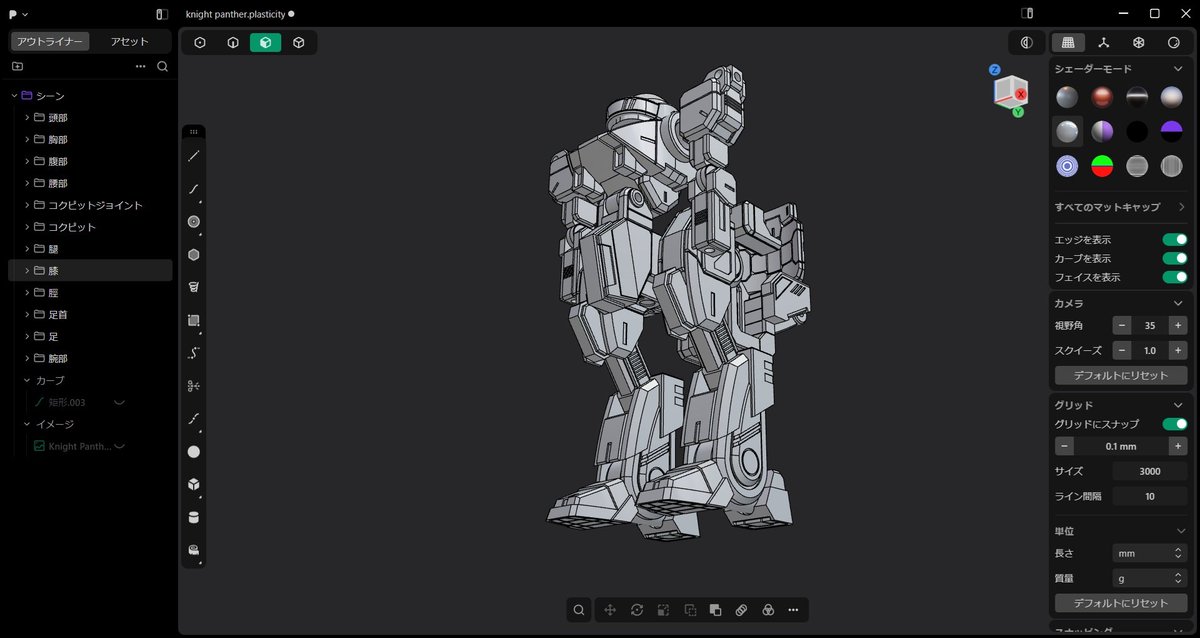1200x638 pixels.
Task: Choose solid selection mode icon in top toolbar
Action: click(x=299, y=43)
